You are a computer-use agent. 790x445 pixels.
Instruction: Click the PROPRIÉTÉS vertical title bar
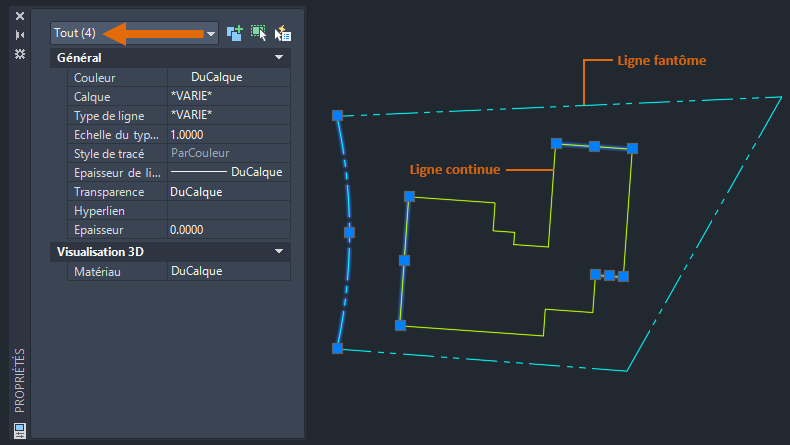(20, 380)
